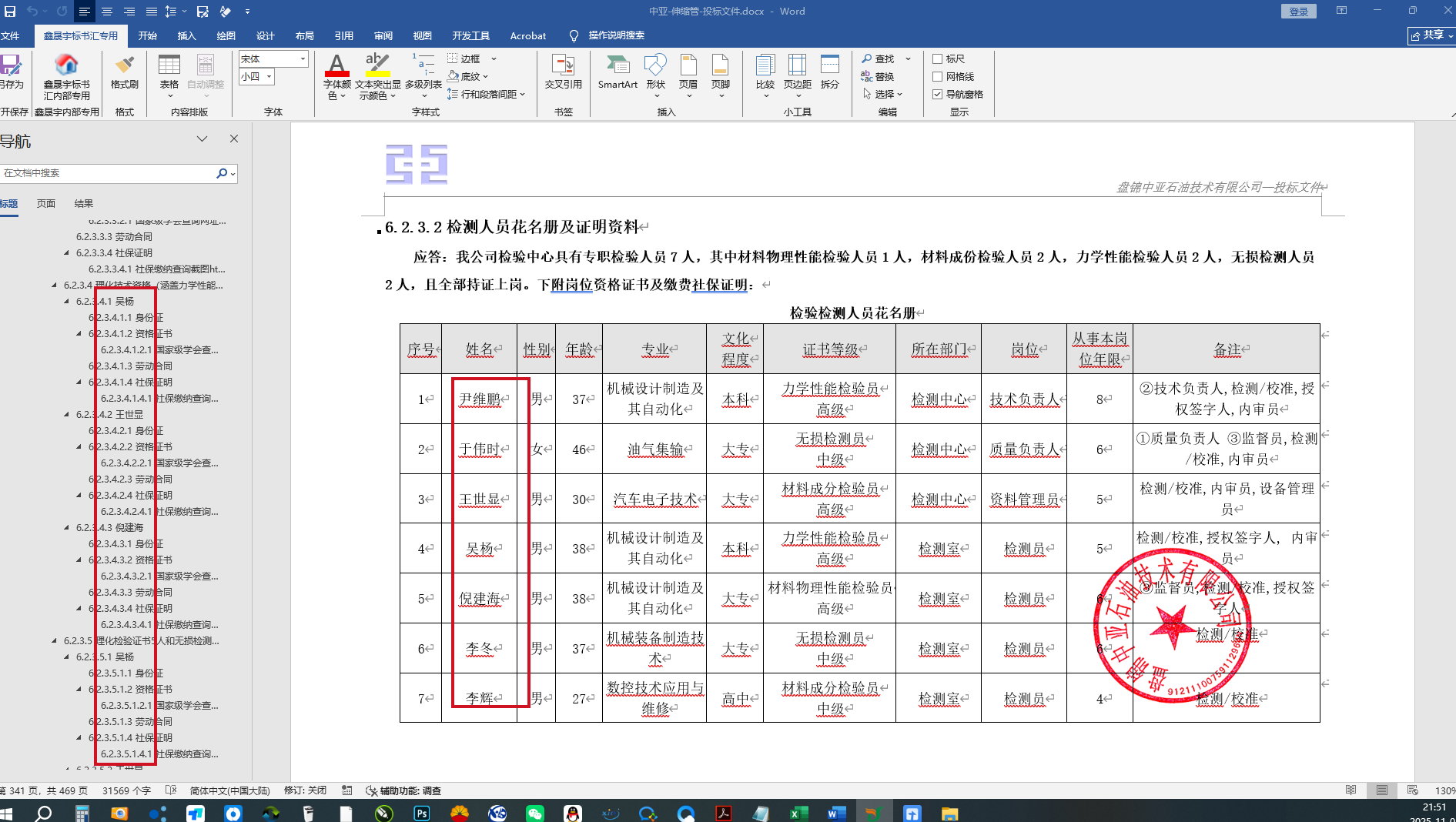The height and width of the screenshot is (822, 1456).
Task: Toggle justify alignment in the quick access toolbar
Action: point(152,12)
